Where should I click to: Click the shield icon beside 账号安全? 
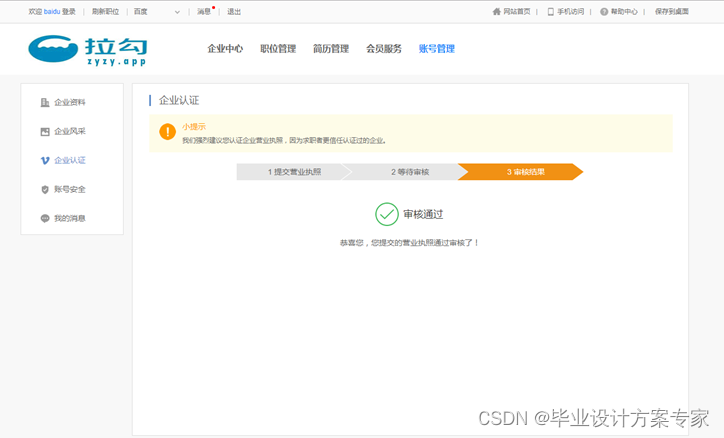pyautogui.click(x=45, y=189)
